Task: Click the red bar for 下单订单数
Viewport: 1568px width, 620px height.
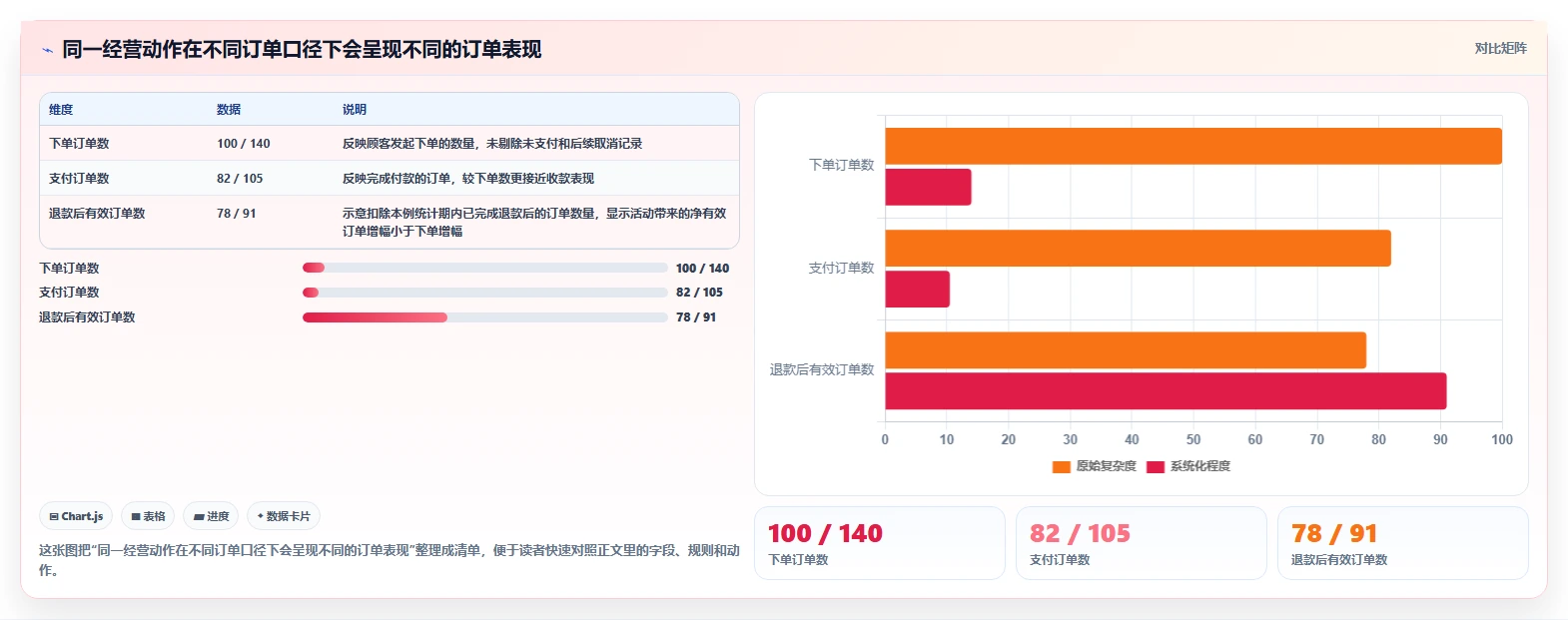Action: coord(928,187)
